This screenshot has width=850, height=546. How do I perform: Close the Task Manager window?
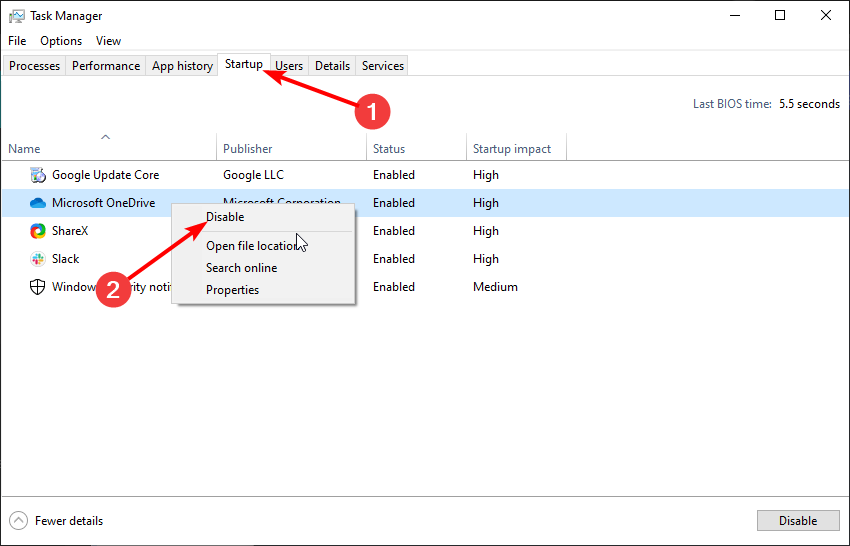coord(826,15)
